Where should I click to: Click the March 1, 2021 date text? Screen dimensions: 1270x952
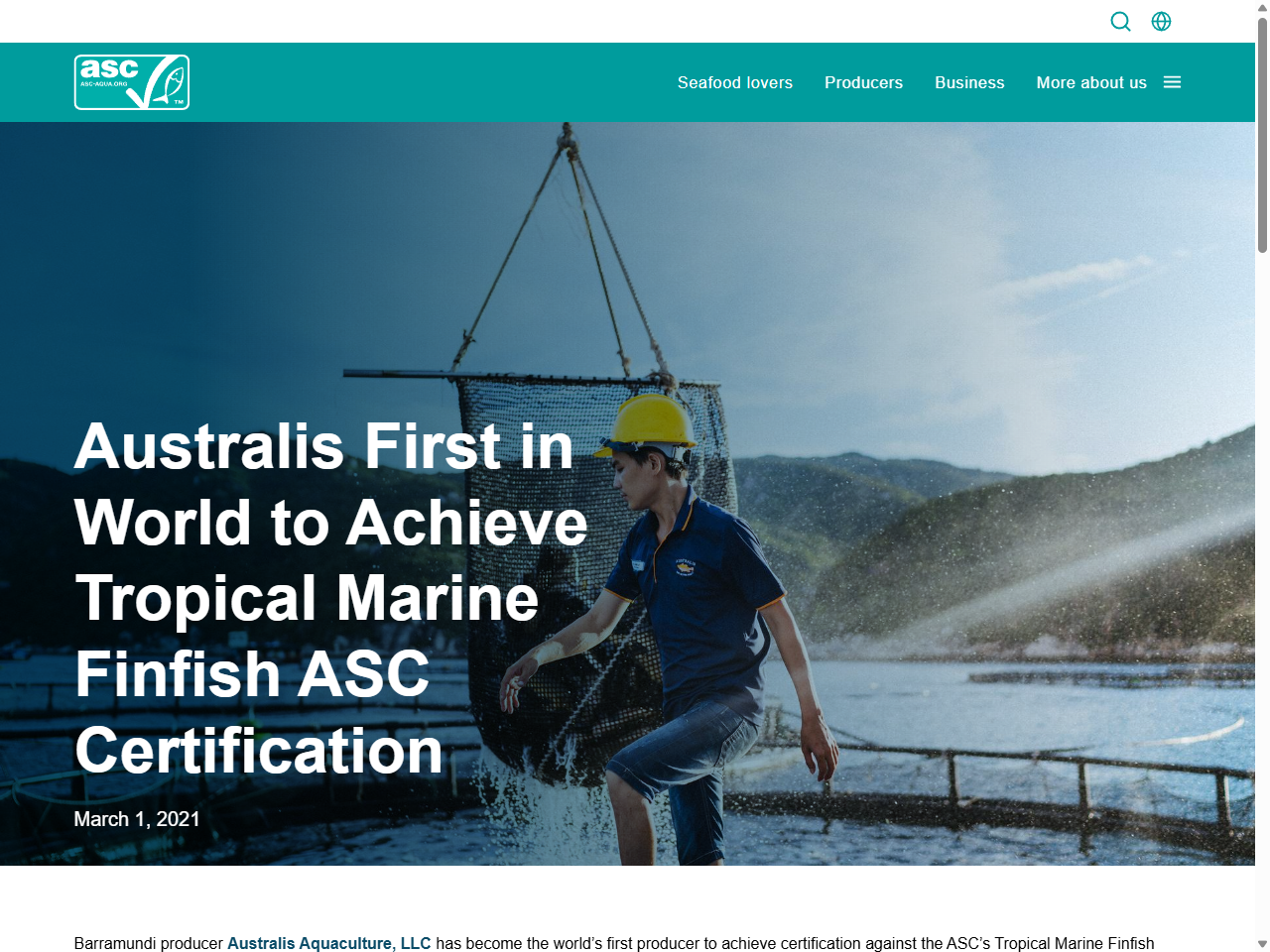click(x=136, y=819)
